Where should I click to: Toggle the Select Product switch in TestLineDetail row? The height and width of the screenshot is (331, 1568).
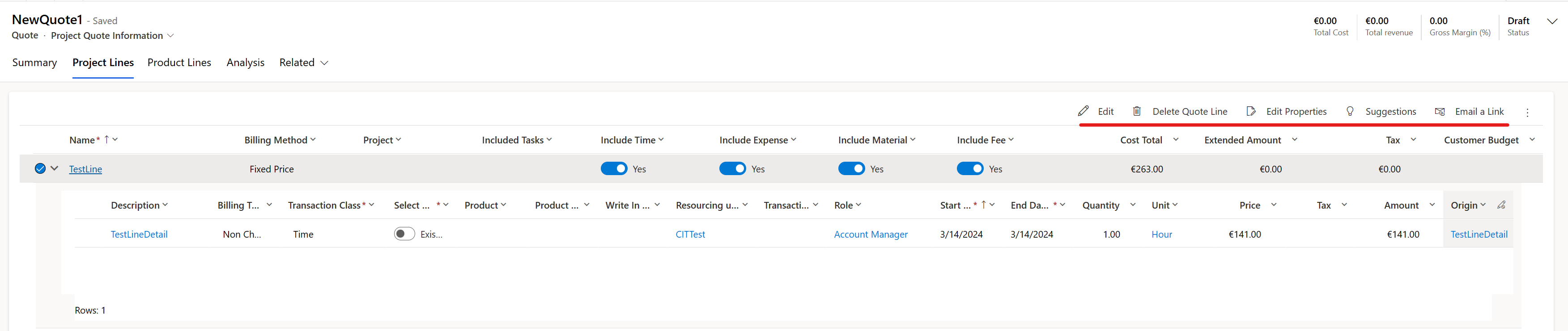pos(404,234)
